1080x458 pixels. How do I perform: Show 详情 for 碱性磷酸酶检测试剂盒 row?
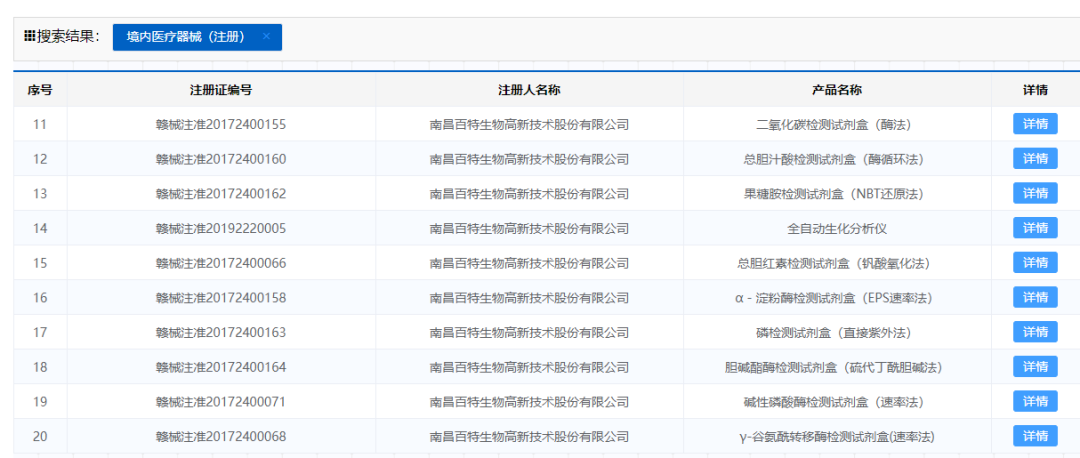[x=1035, y=402]
